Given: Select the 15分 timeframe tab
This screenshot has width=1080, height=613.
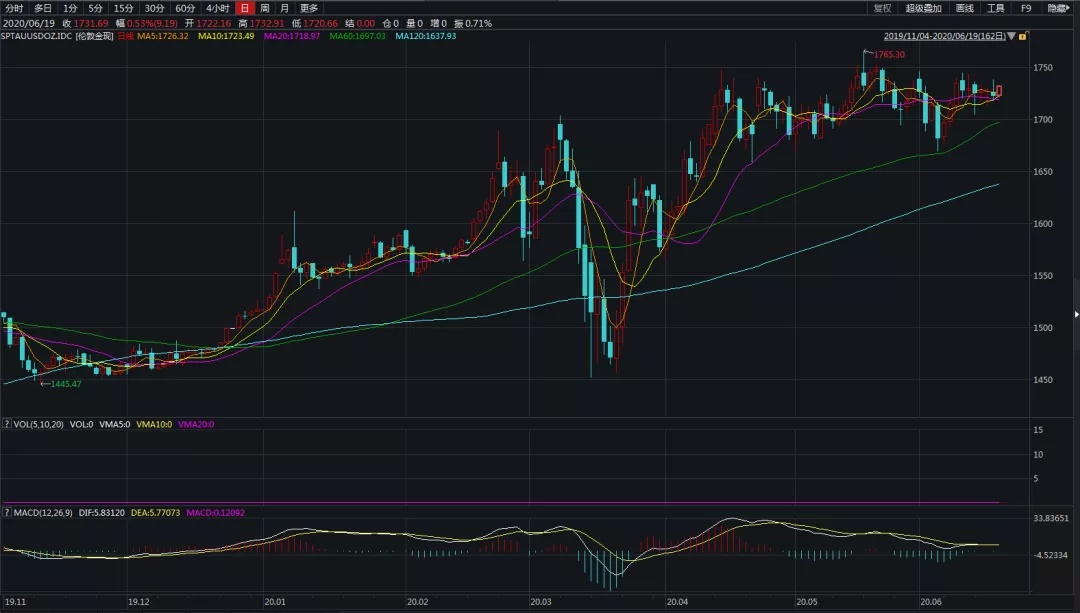Looking at the screenshot, I should coord(124,8).
